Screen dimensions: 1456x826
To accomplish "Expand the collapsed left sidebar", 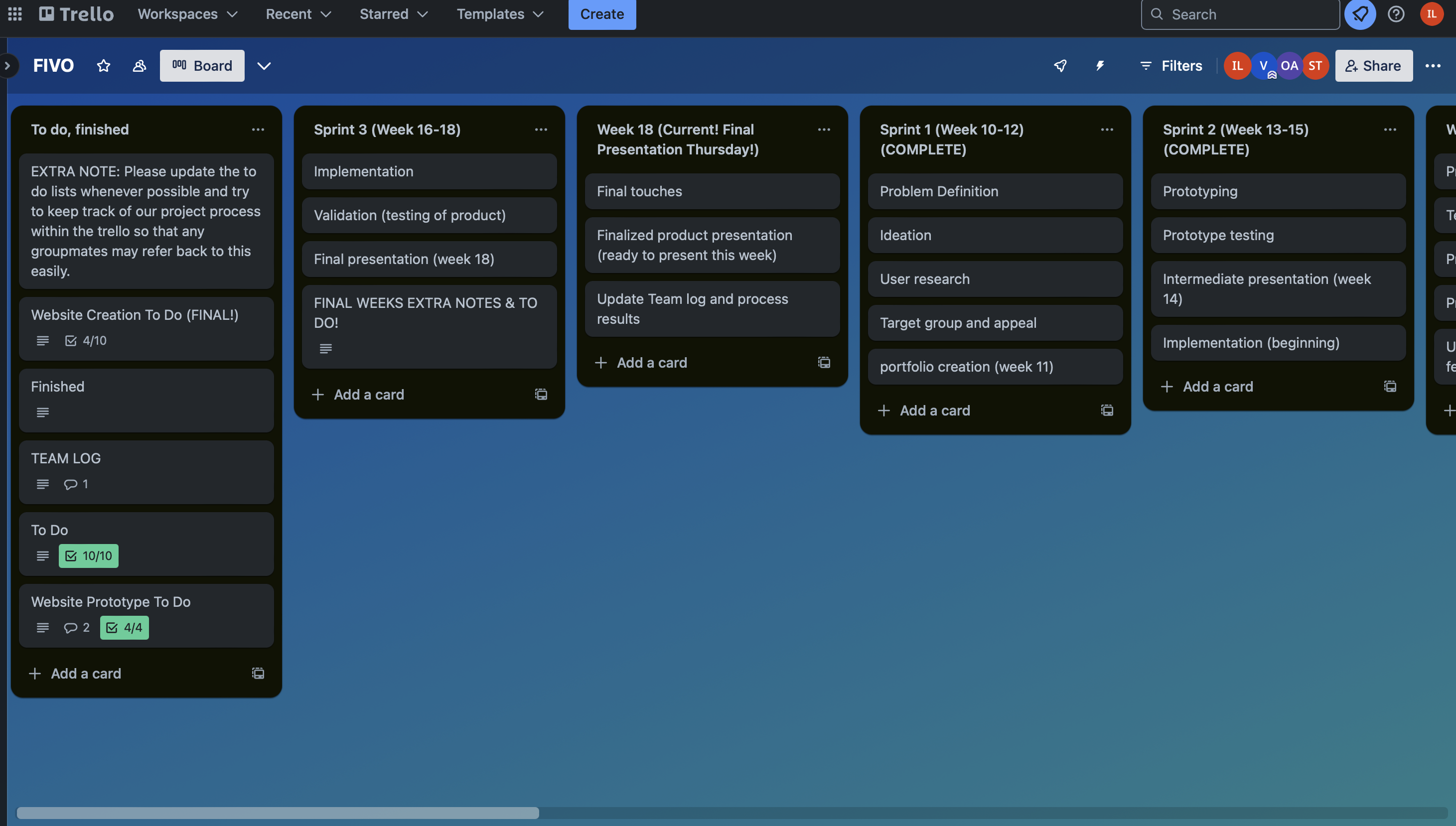I will coord(7,66).
